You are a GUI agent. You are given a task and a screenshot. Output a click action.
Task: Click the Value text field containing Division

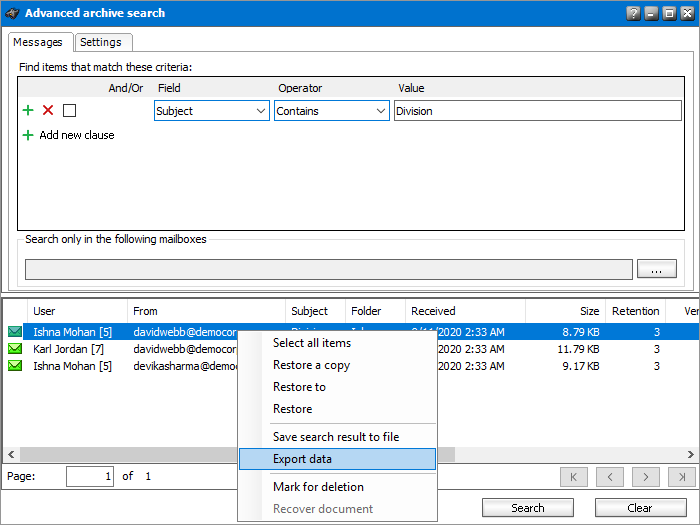click(537, 111)
